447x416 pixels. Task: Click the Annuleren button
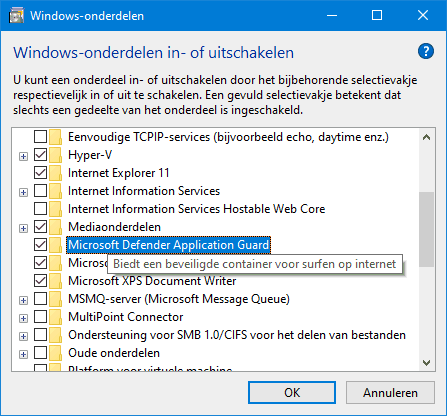coord(390,393)
